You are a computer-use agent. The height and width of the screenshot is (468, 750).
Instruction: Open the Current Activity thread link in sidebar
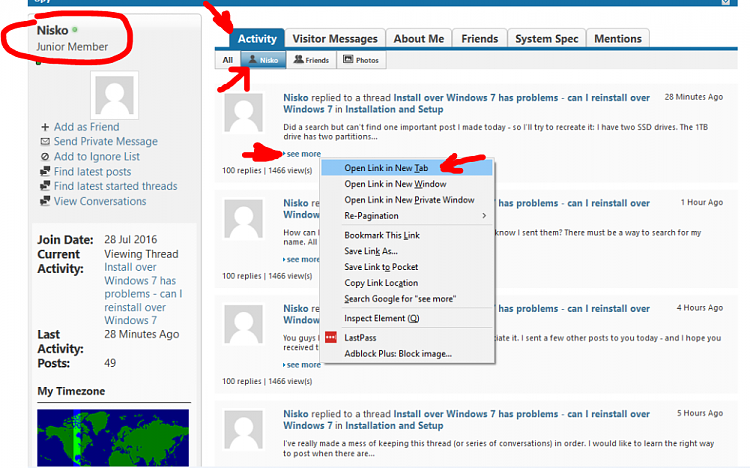[143, 293]
